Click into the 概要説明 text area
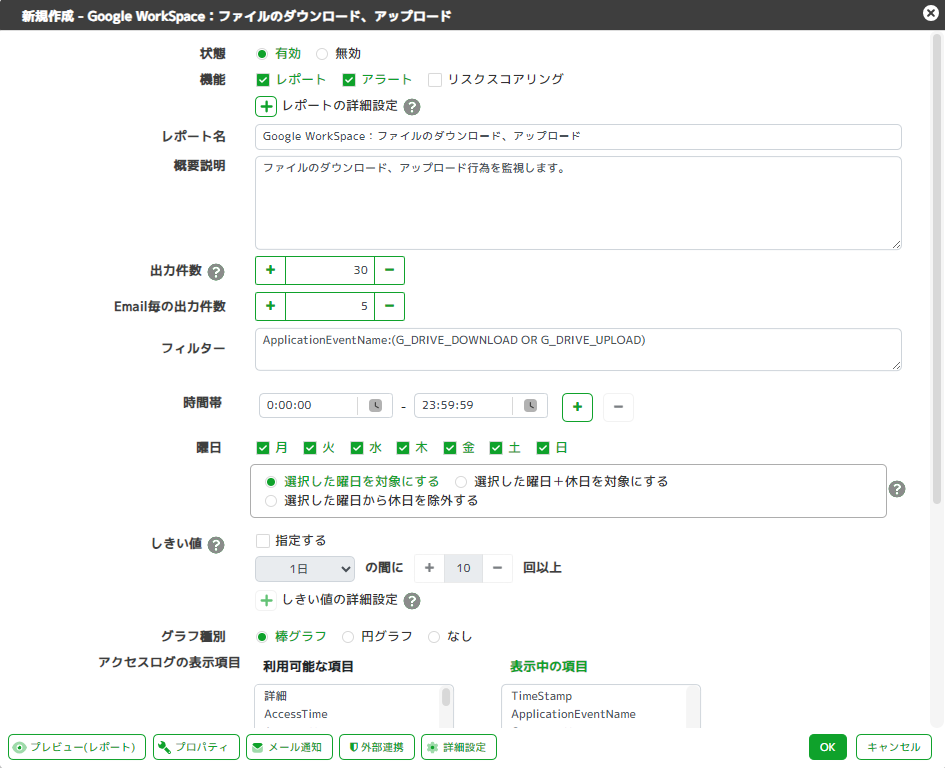Image resolution: width=945 pixels, height=768 pixels. (579, 203)
